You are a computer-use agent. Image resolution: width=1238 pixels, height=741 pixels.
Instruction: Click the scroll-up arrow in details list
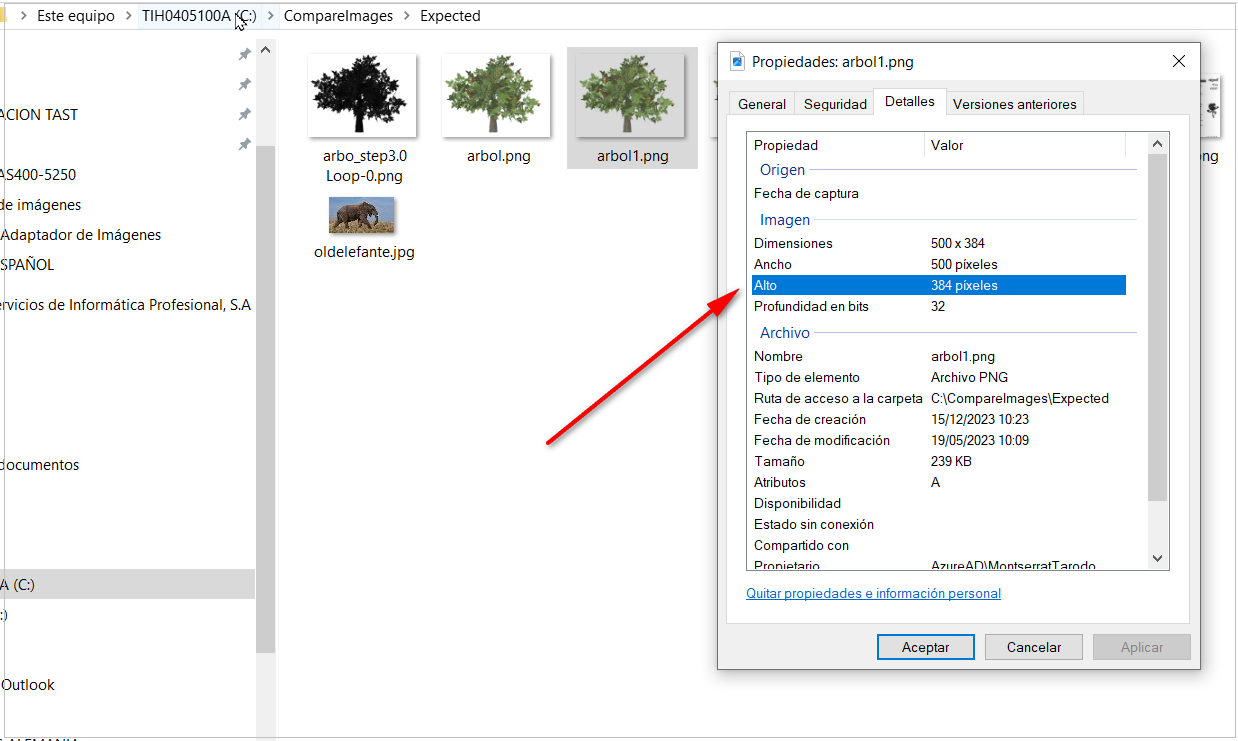pyautogui.click(x=1158, y=145)
